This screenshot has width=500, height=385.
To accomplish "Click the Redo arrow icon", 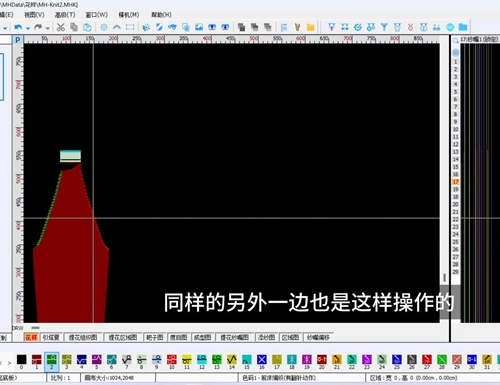I will coord(38,27).
